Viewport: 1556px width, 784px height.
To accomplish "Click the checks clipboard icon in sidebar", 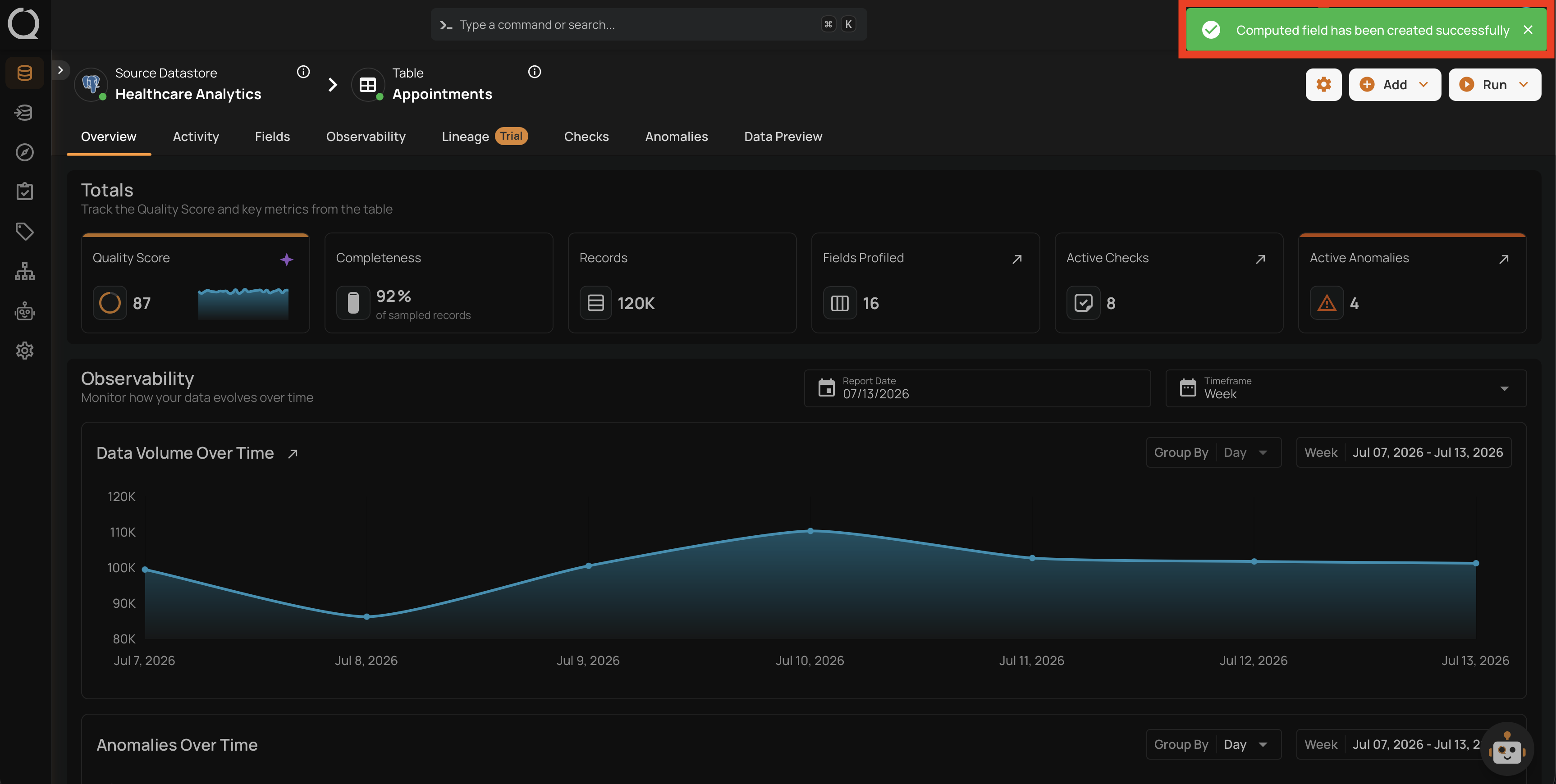I will (25, 191).
